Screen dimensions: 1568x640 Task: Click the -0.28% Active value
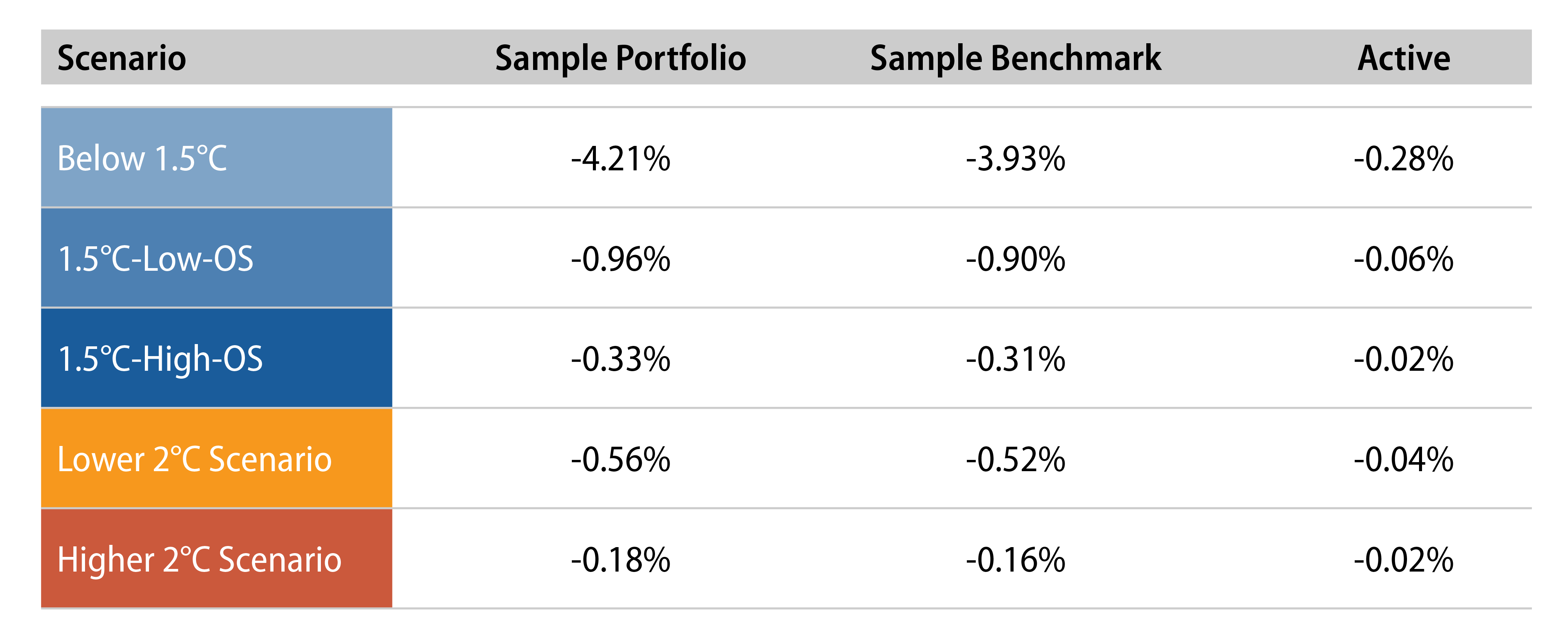tap(1404, 159)
